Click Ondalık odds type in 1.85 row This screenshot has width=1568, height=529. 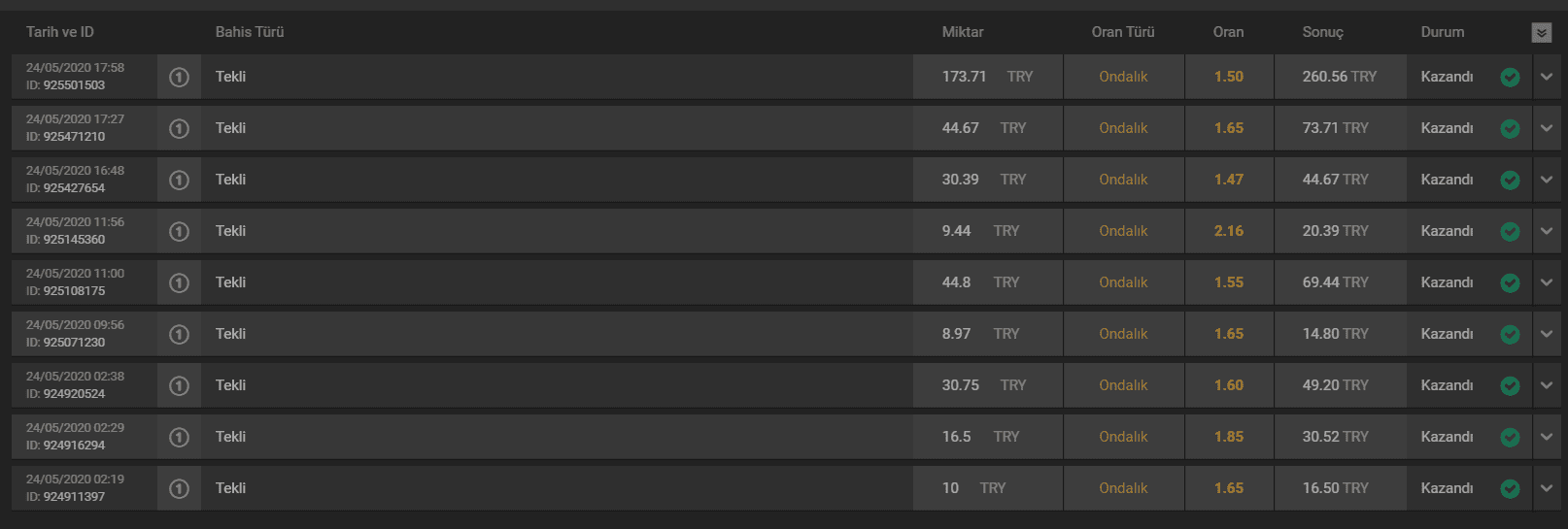coord(1123,437)
